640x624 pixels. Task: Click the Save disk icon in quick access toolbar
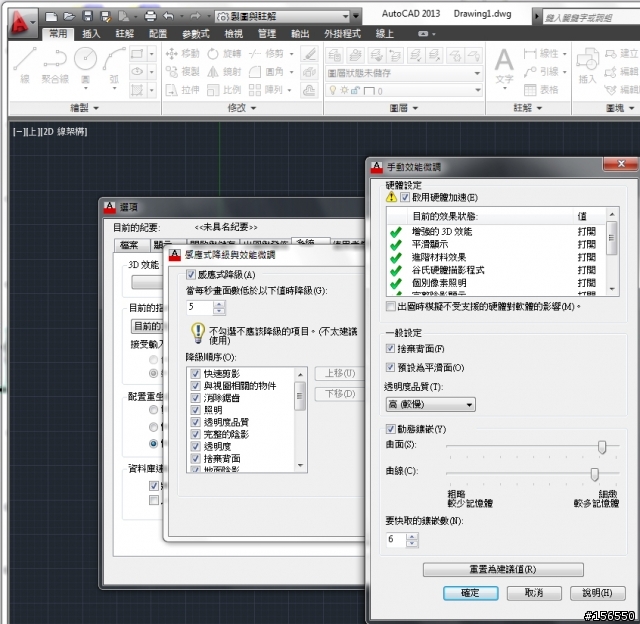[87, 16]
